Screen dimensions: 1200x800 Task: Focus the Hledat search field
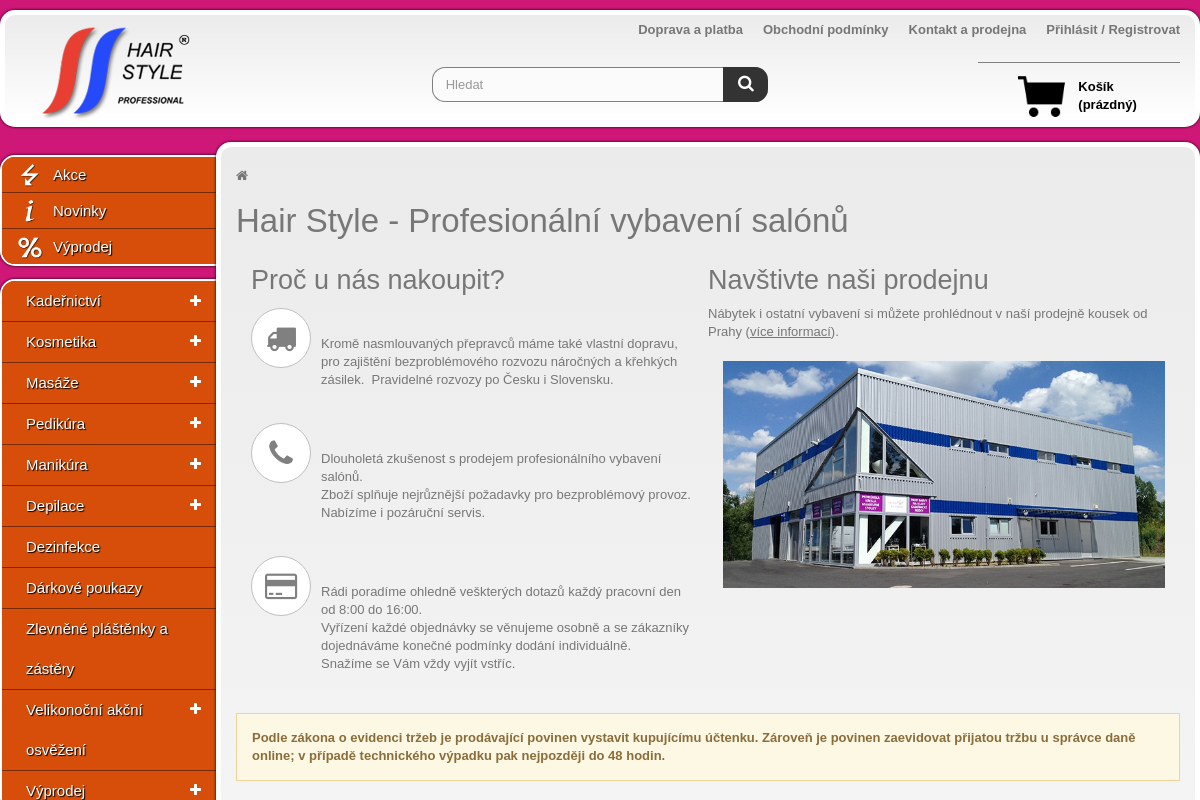point(578,84)
